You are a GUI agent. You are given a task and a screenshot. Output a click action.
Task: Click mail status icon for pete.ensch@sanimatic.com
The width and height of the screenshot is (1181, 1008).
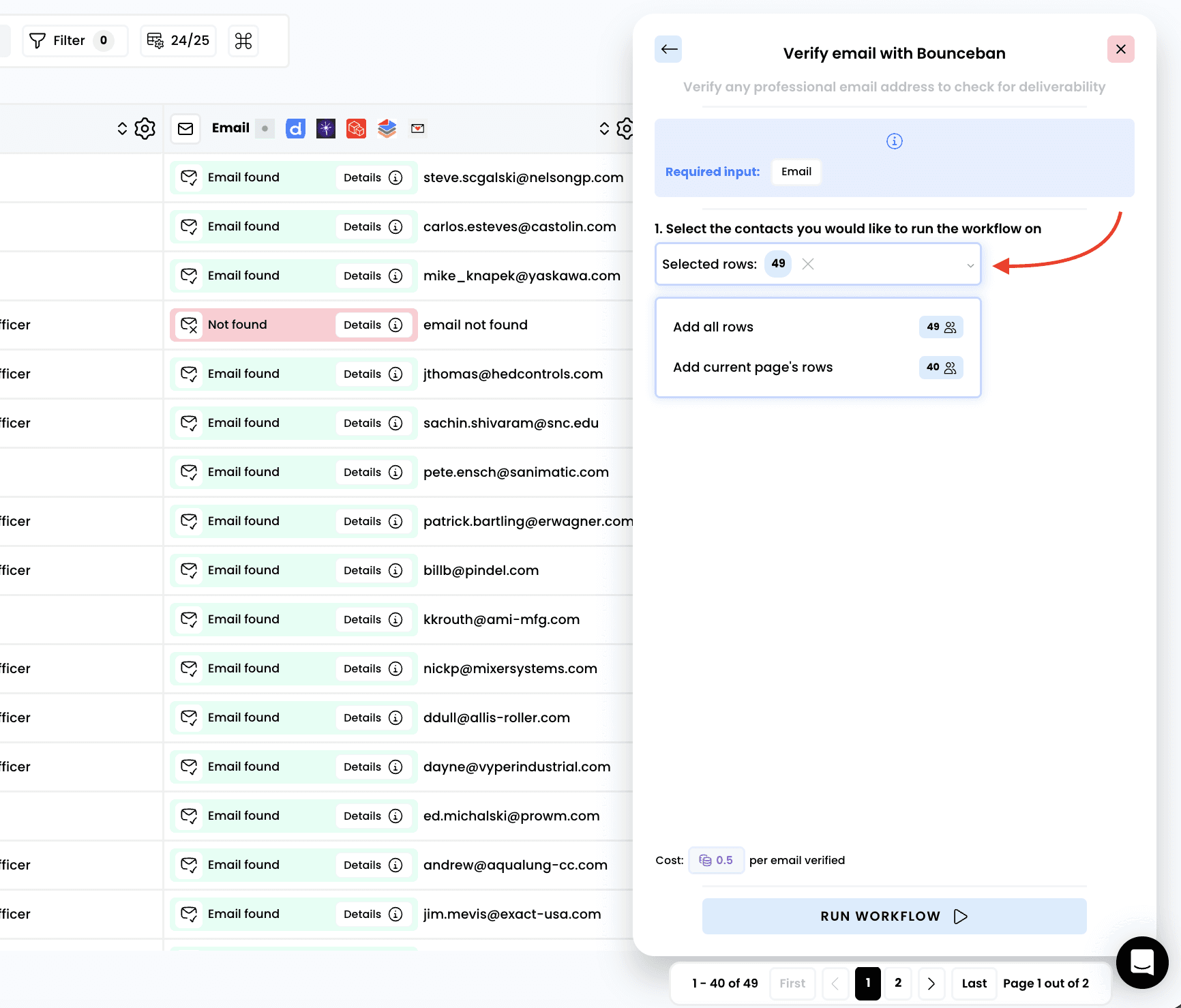click(x=189, y=472)
